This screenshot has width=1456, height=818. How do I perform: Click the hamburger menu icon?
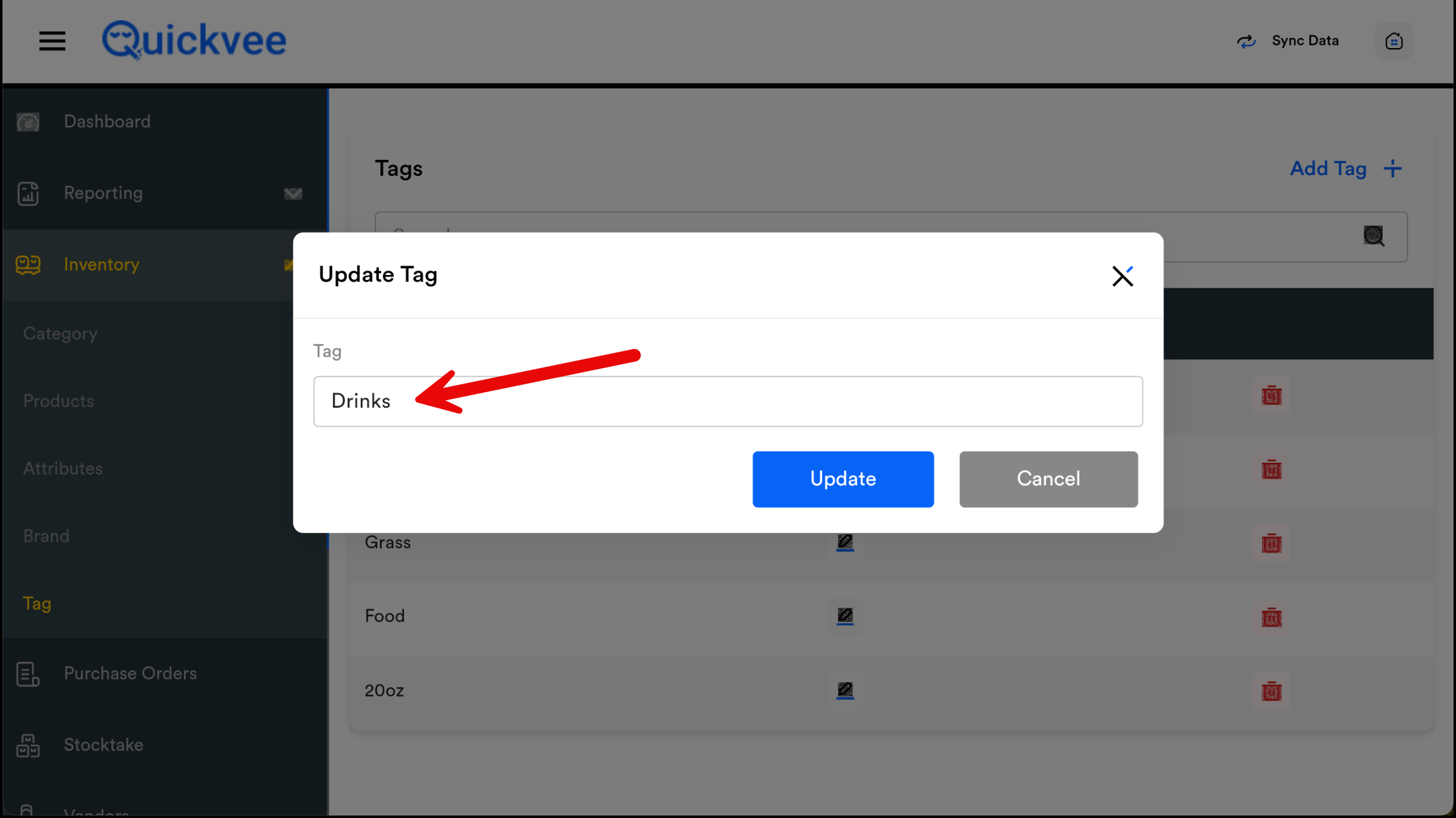(x=52, y=41)
